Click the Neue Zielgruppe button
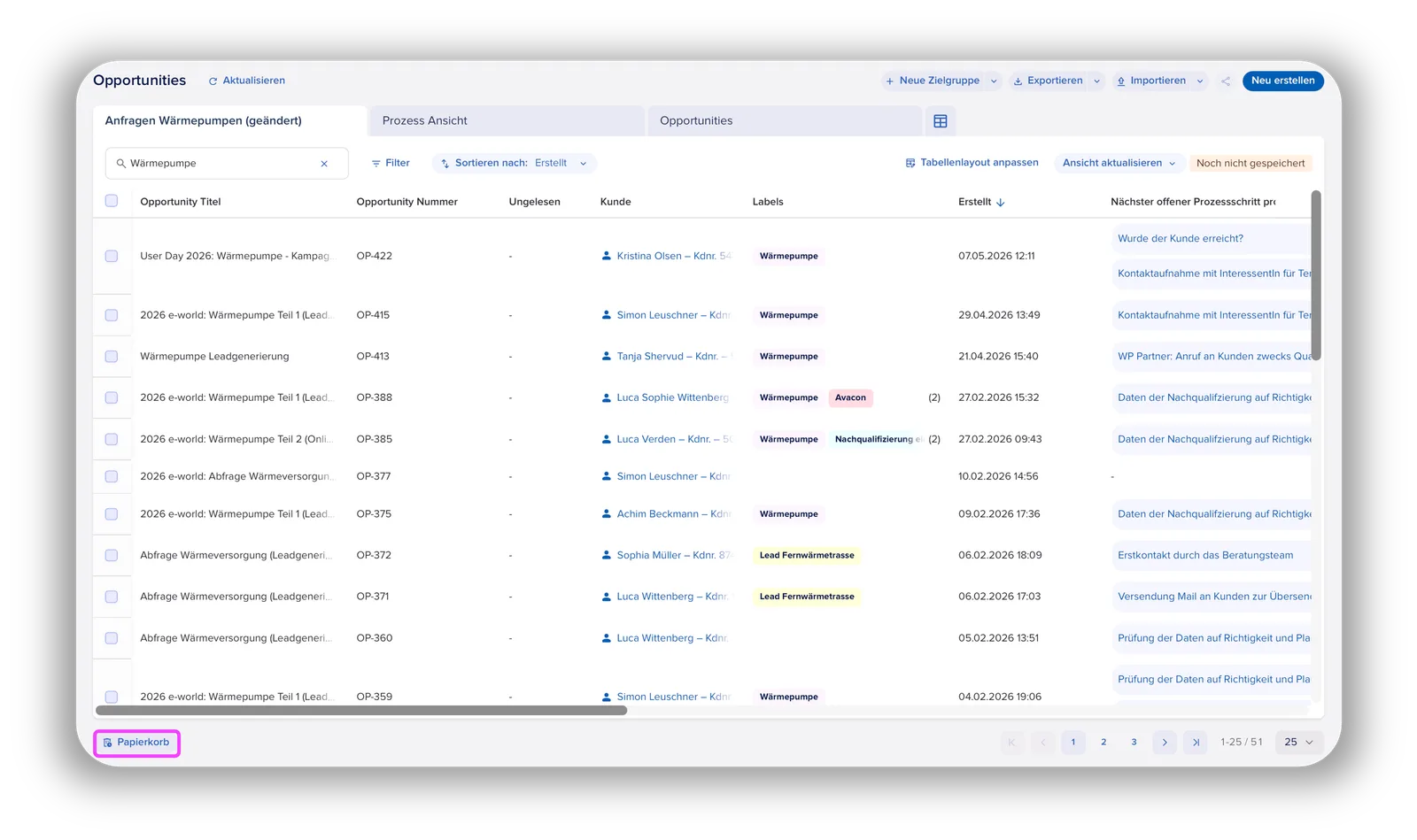The image size is (1417, 840). click(x=933, y=81)
